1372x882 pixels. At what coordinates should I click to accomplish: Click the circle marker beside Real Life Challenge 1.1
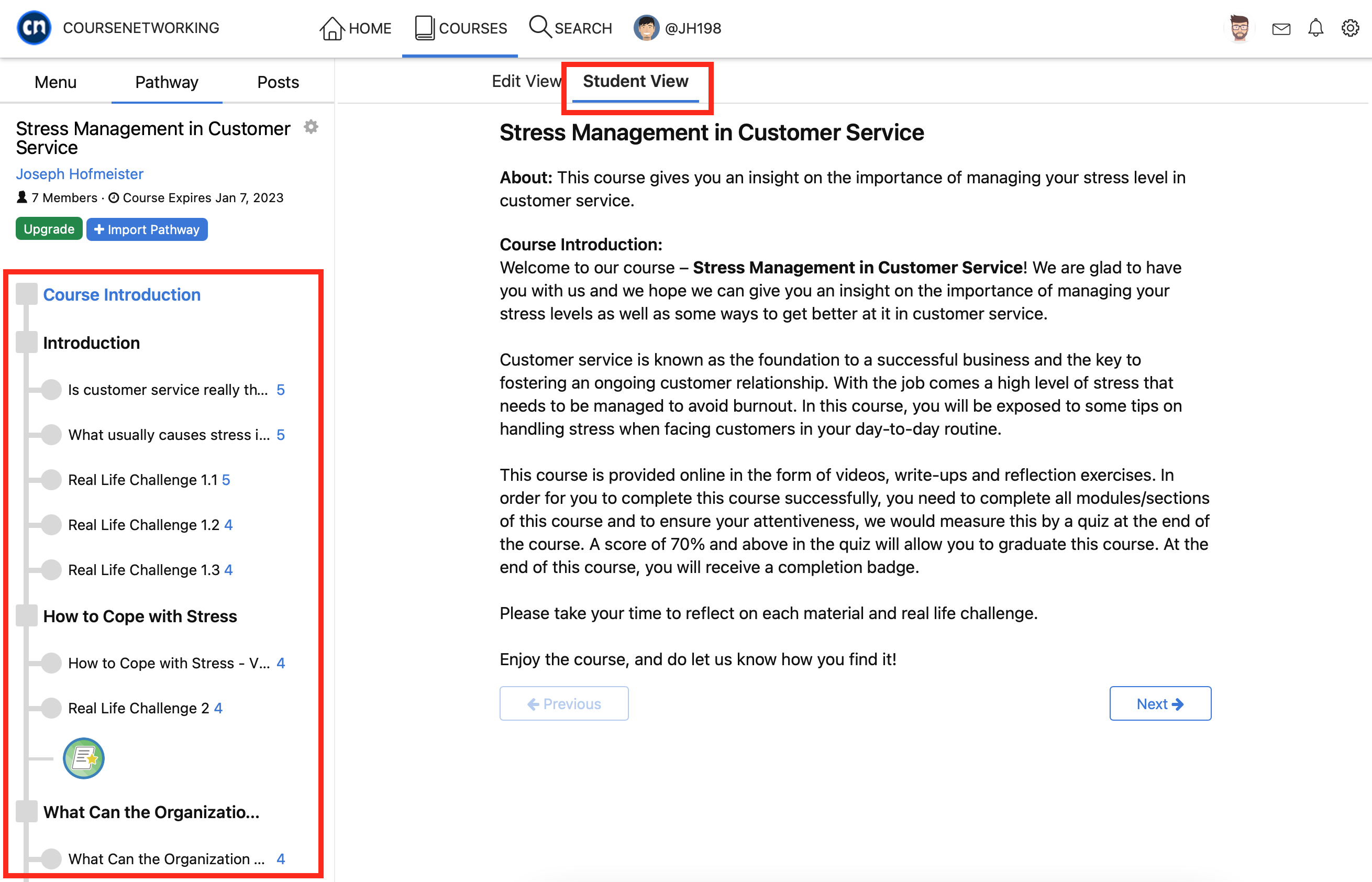tap(51, 479)
